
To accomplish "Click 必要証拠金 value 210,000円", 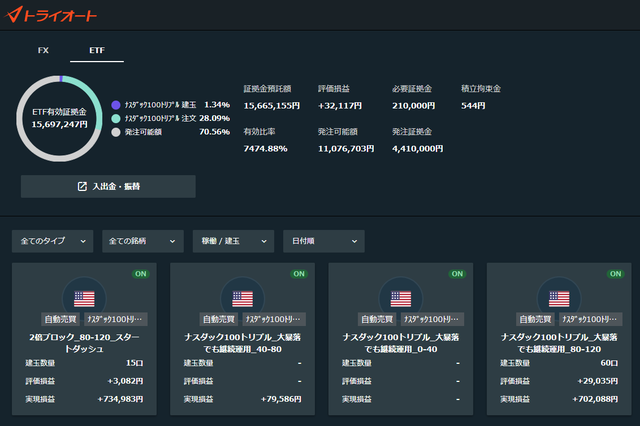I will tap(413, 106).
